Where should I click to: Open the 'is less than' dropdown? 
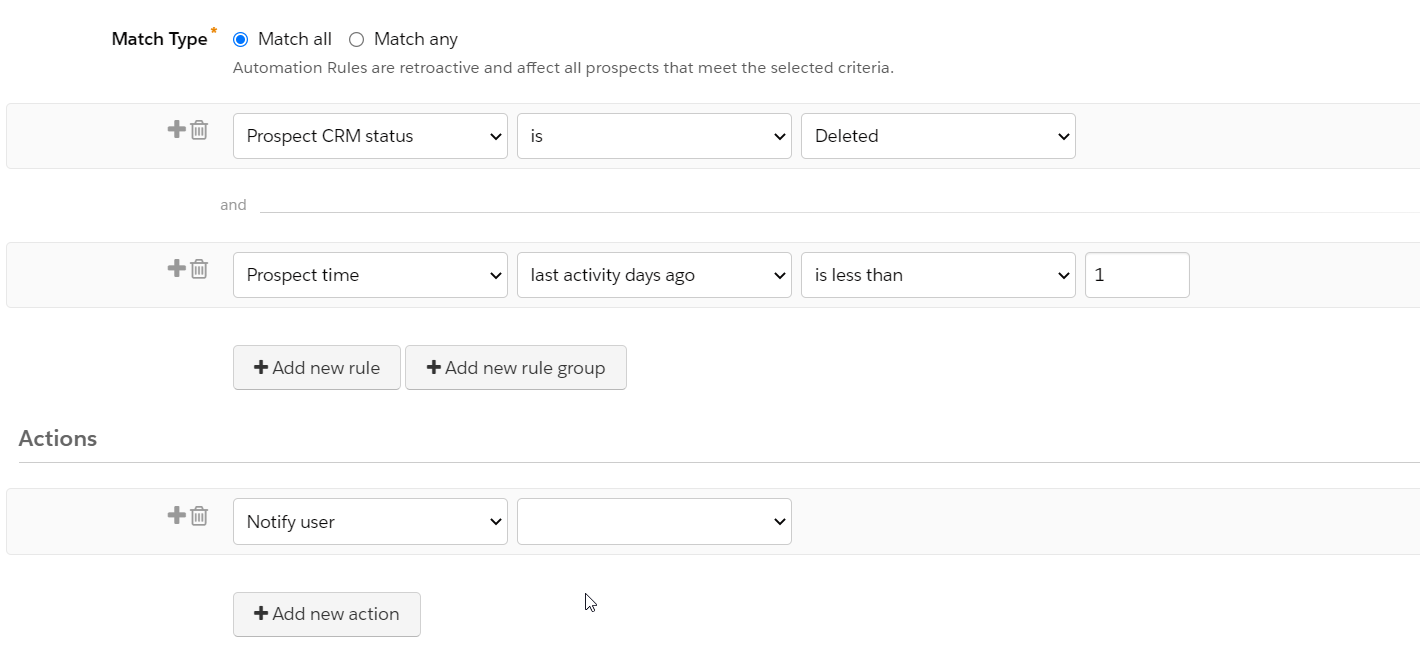click(938, 275)
